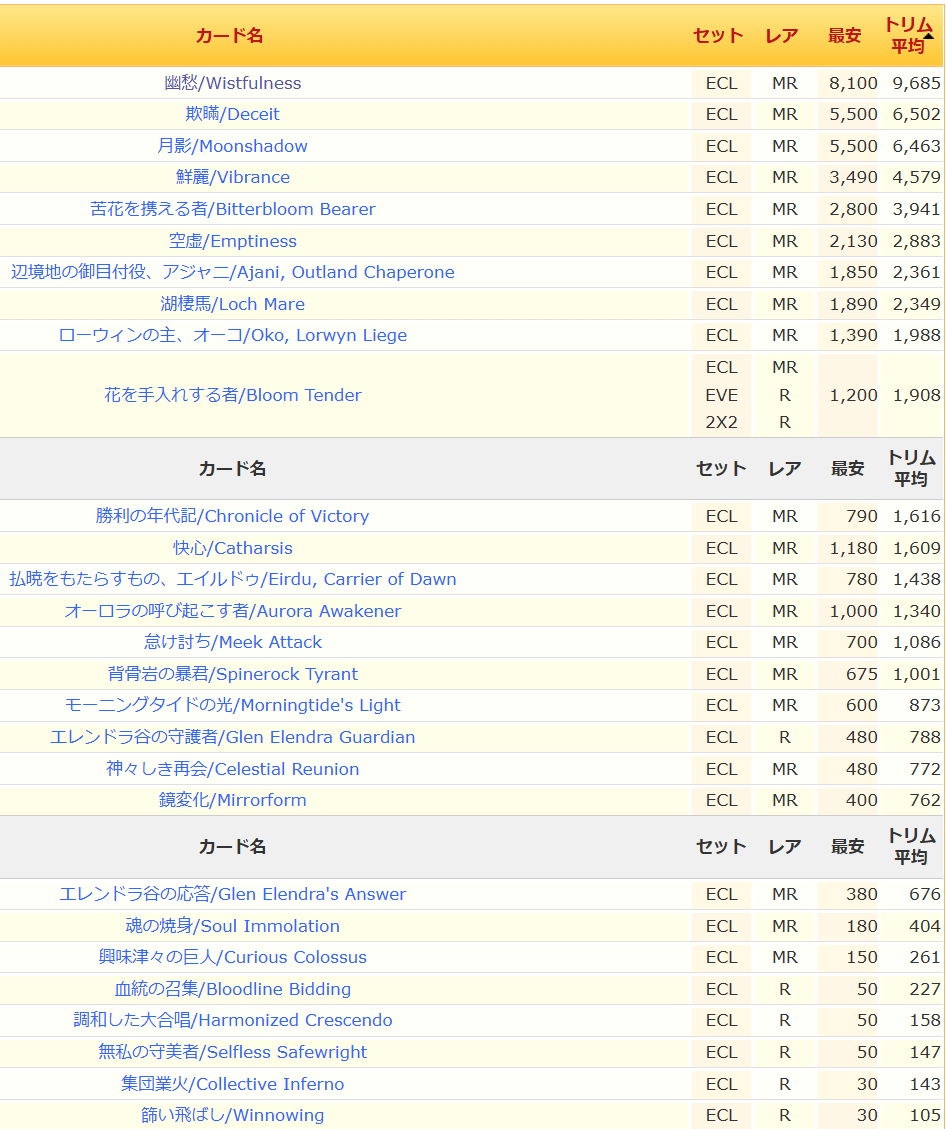This screenshot has height=1129, width=946.
Task: Open Ajani, Outland Chaperone card link
Action: pyautogui.click(x=233, y=272)
